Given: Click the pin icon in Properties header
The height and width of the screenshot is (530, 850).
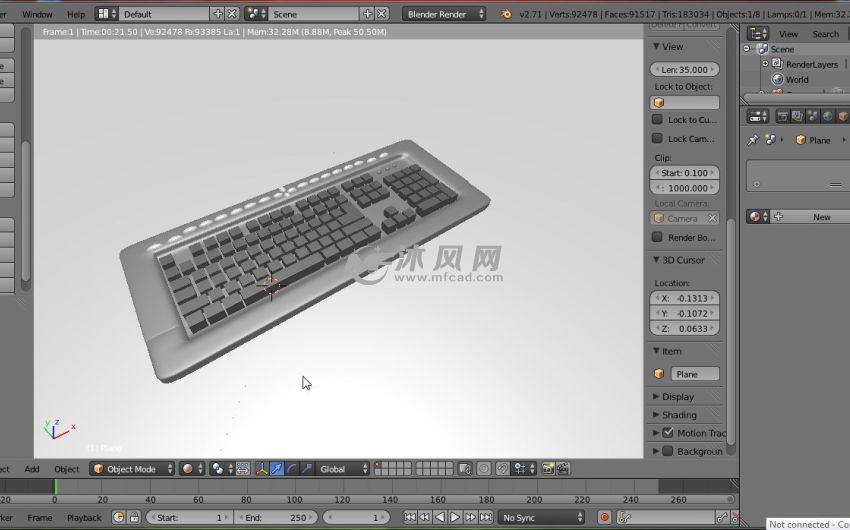Looking at the screenshot, I should [753, 140].
